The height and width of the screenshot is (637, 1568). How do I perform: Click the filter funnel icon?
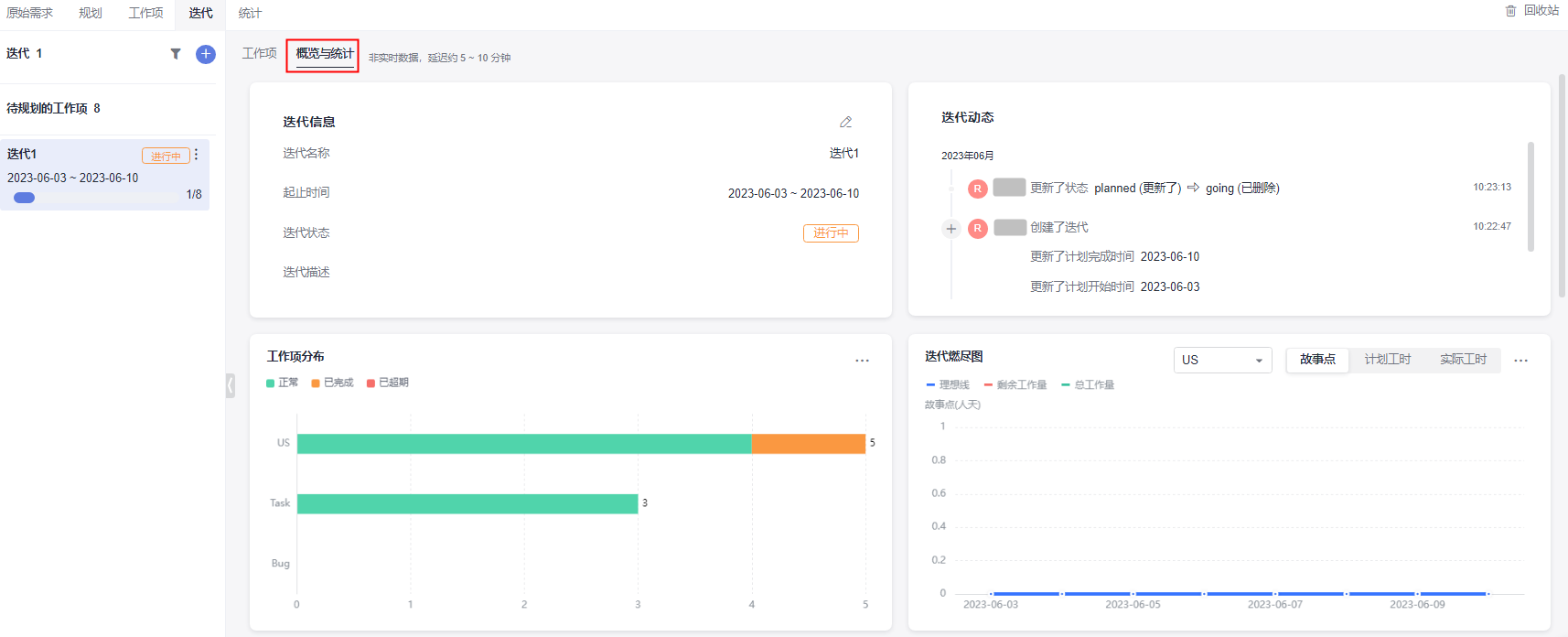pyautogui.click(x=176, y=54)
